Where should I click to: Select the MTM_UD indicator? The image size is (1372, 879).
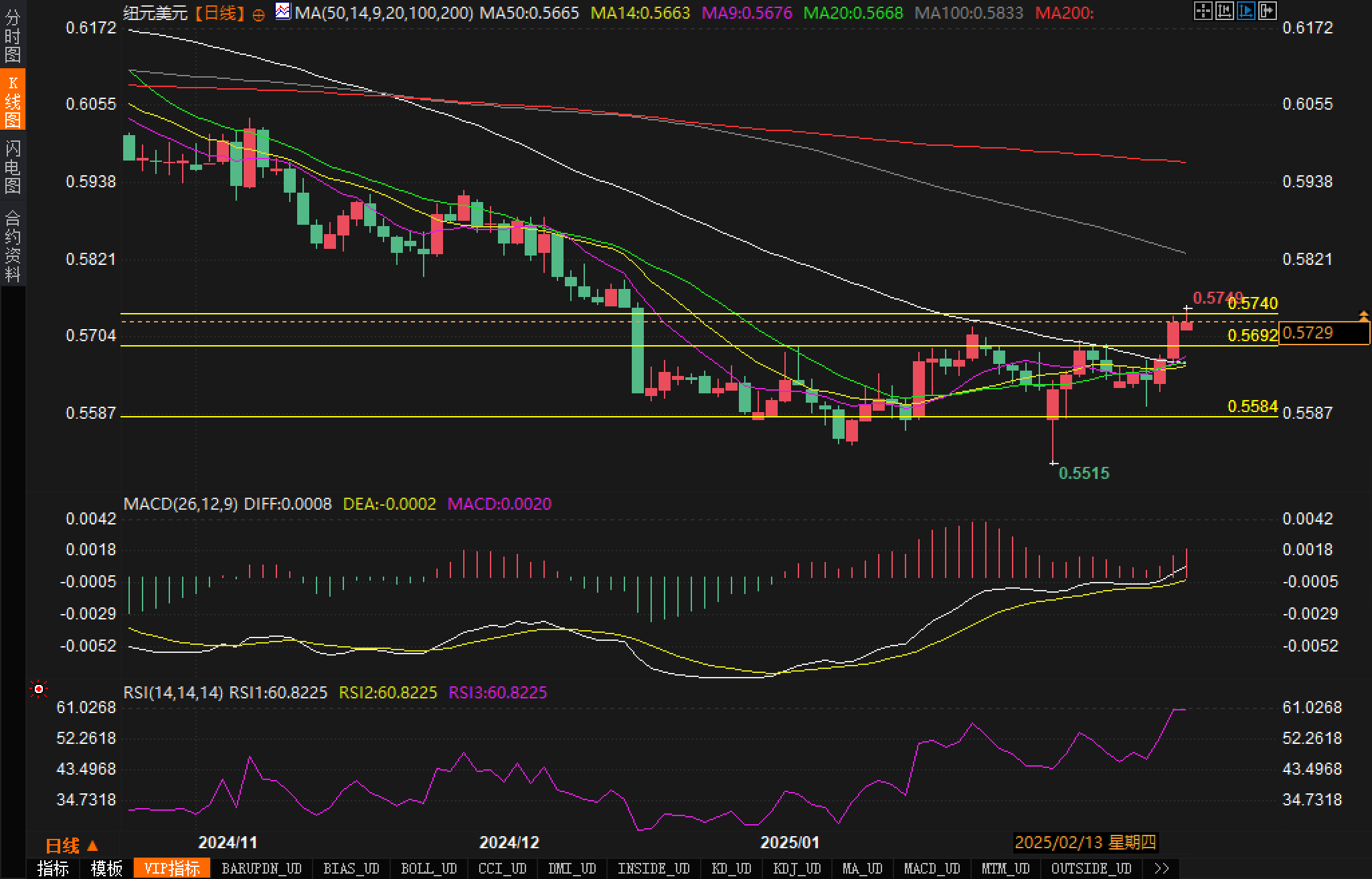[x=1006, y=868]
